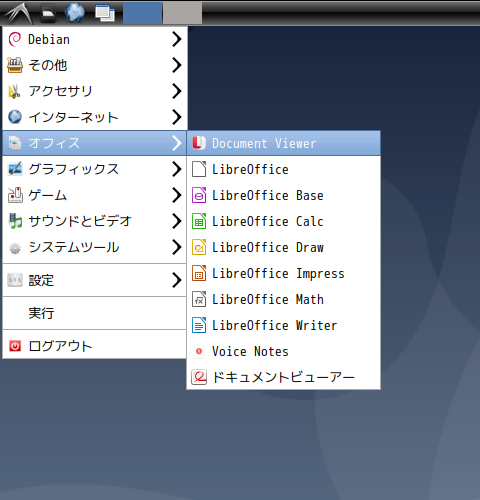
Task: Expand the グラフィックス submenu arrow
Action: point(177,169)
